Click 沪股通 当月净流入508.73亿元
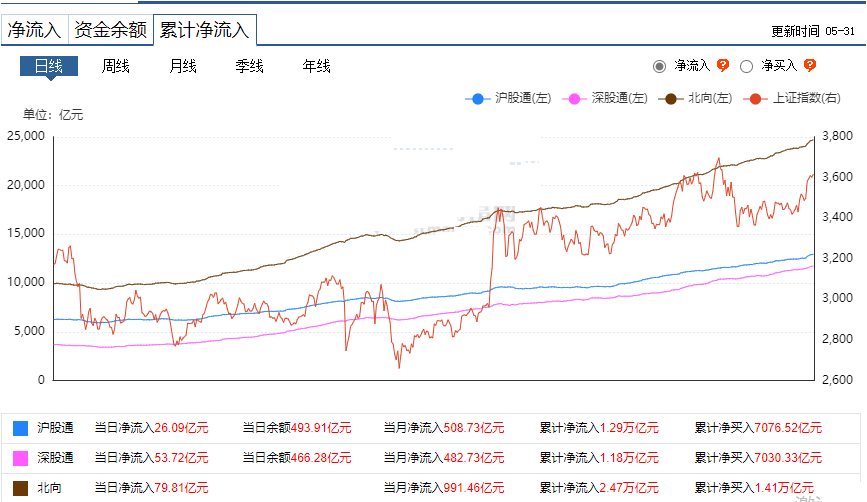 pyautogui.click(x=444, y=428)
